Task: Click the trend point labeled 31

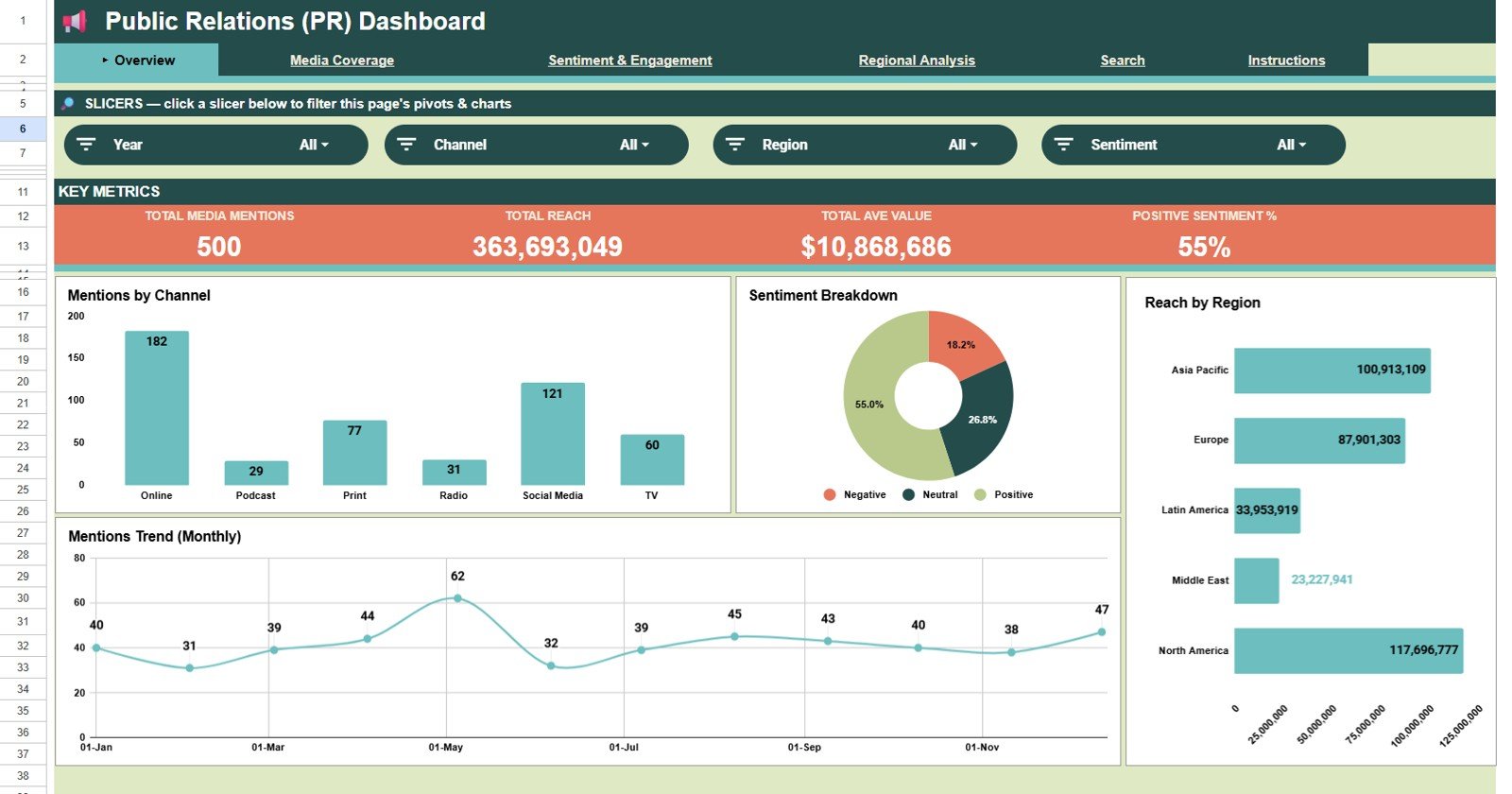Action: 190,668
